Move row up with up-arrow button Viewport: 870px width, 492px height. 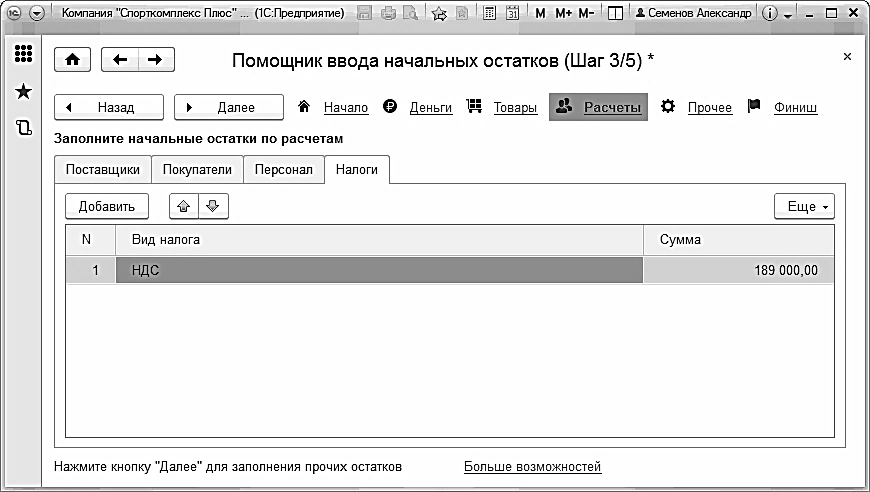[x=184, y=206]
